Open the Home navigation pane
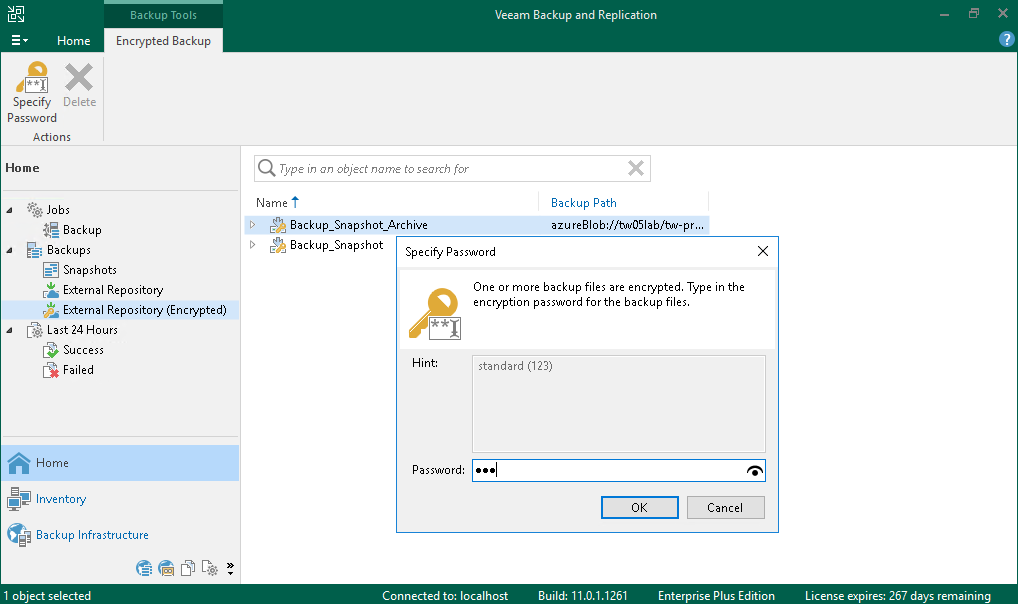This screenshot has height=604, width=1018. tap(121, 463)
